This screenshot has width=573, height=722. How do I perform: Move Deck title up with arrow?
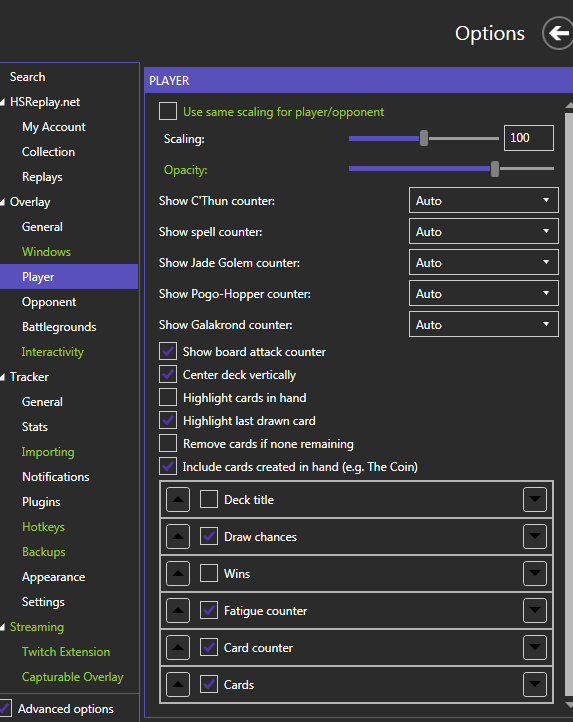point(178,500)
